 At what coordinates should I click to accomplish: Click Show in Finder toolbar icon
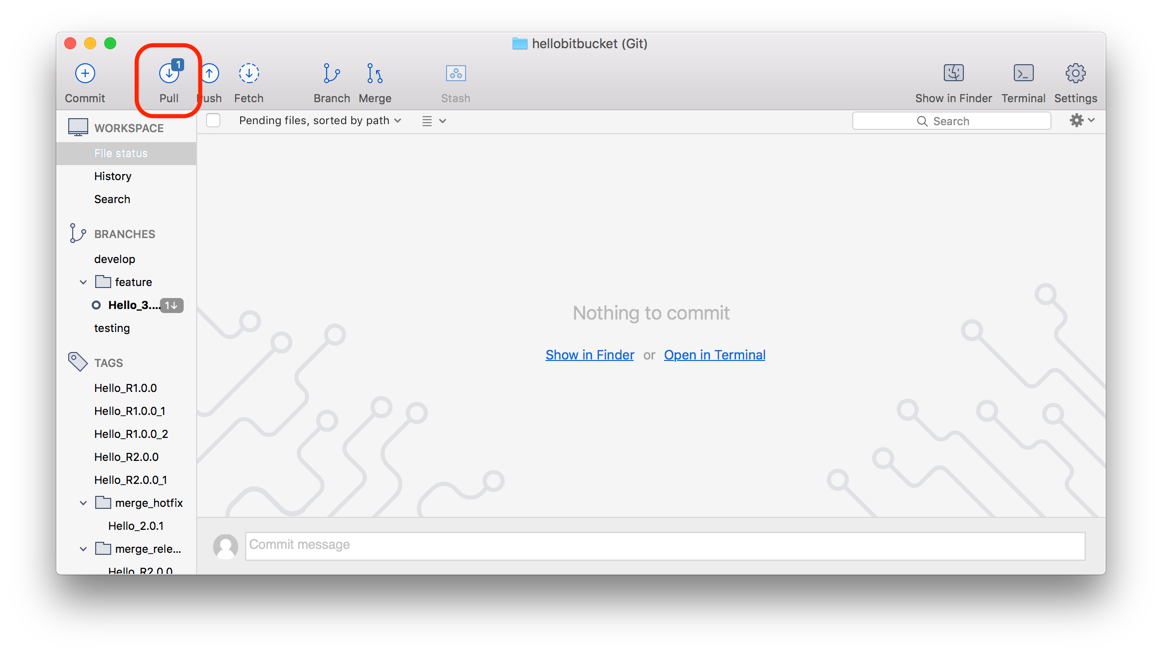click(x=954, y=73)
